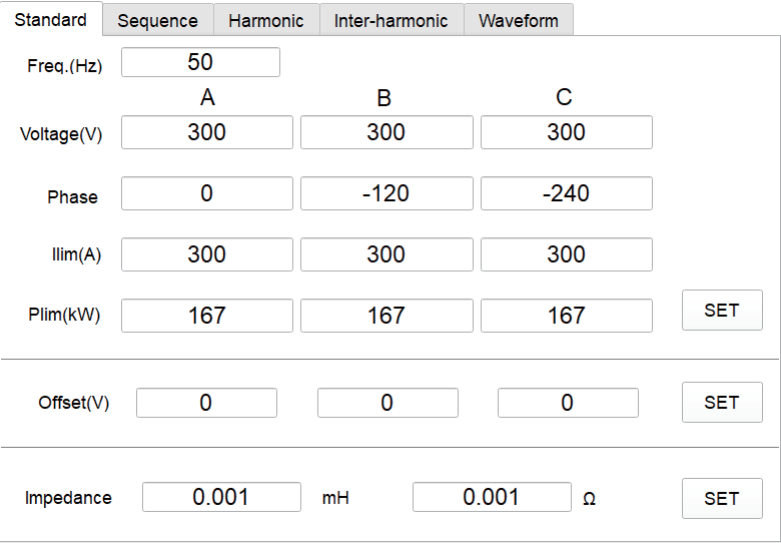Go to the Waveform tab
Image resolution: width=781 pixels, height=543 pixels.
click(518, 20)
